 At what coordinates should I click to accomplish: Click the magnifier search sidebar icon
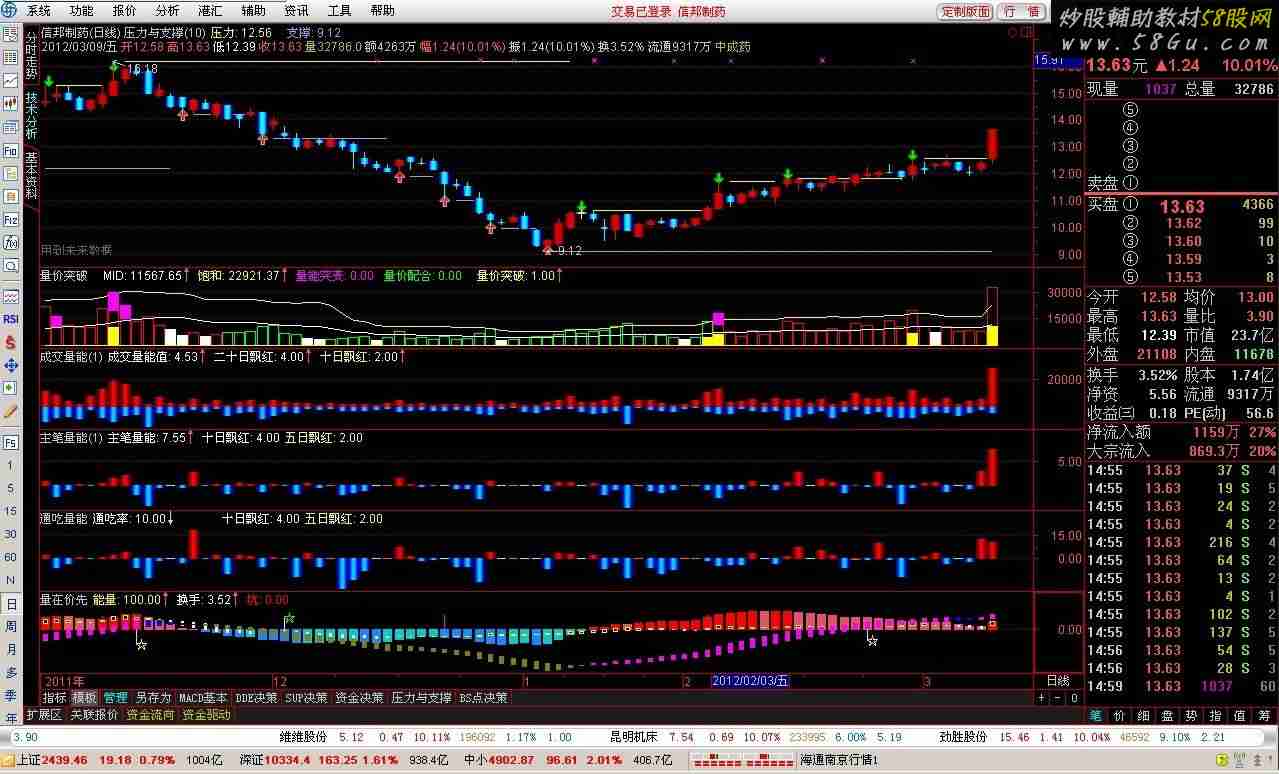click(x=11, y=266)
